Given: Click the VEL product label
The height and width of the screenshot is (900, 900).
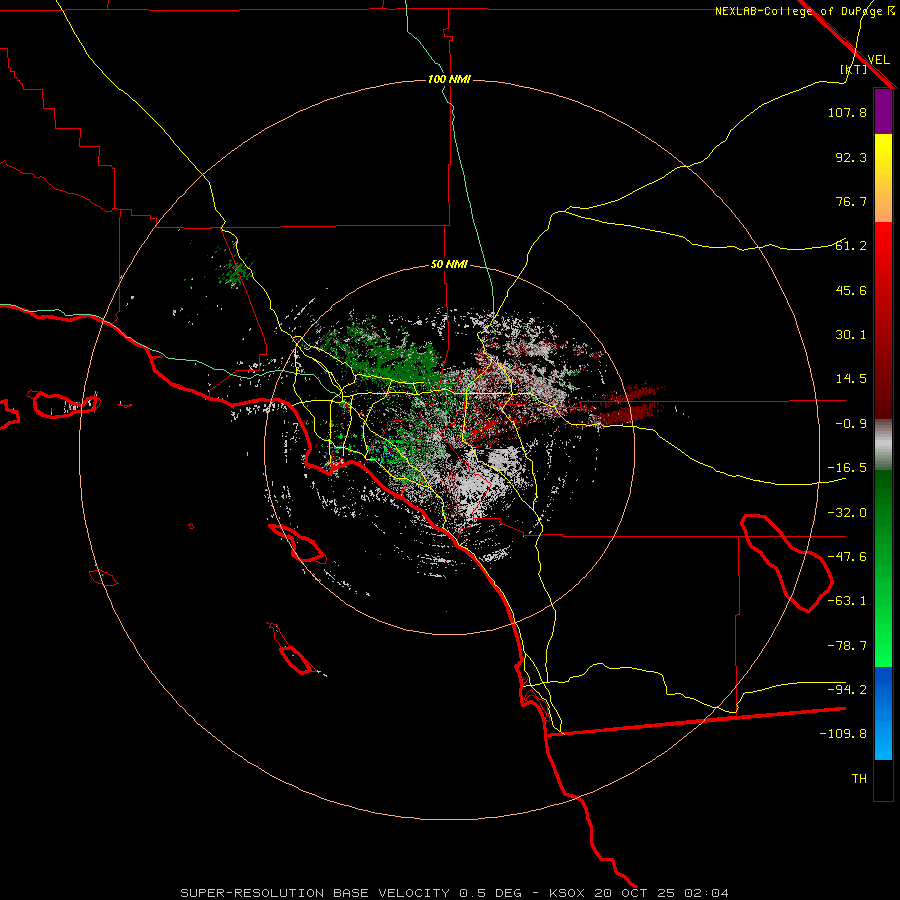Looking at the screenshot, I should coord(878,59).
